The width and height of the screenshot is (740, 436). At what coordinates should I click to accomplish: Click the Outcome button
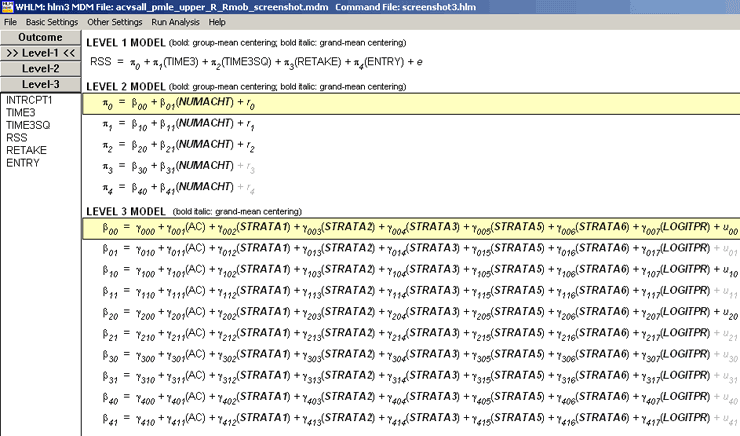pos(41,38)
